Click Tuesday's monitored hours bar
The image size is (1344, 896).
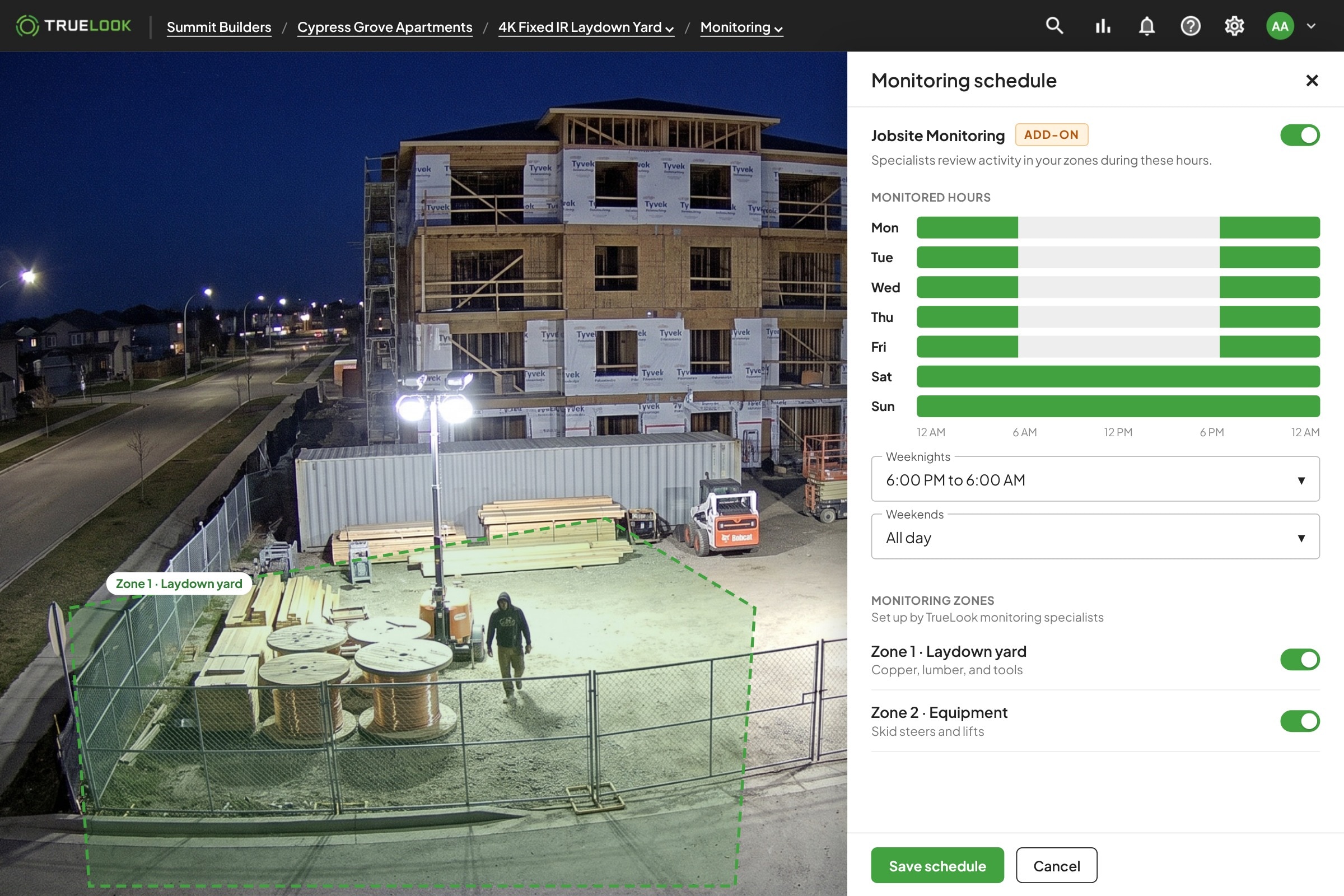[x=1118, y=257]
